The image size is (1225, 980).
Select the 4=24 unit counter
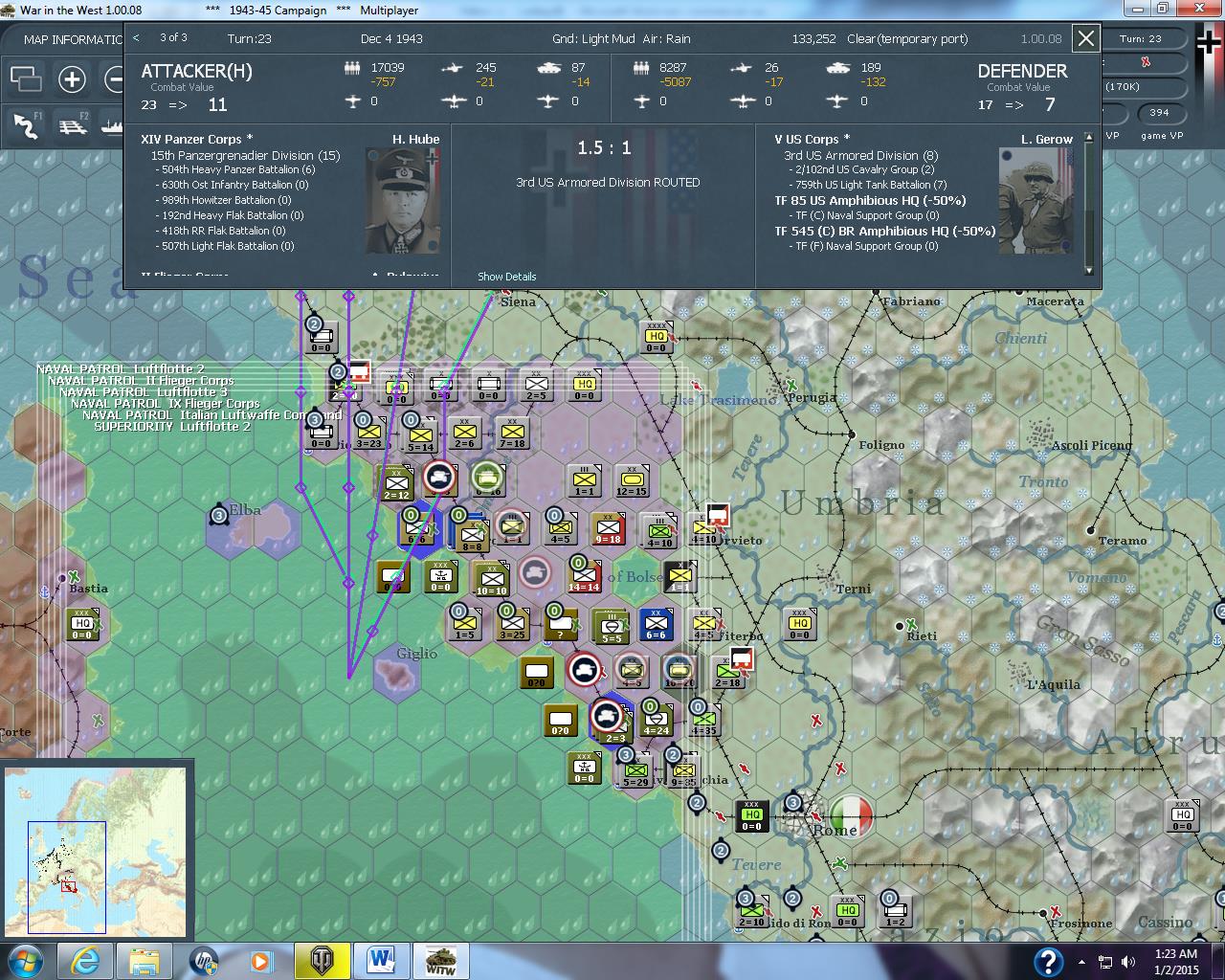(x=656, y=720)
